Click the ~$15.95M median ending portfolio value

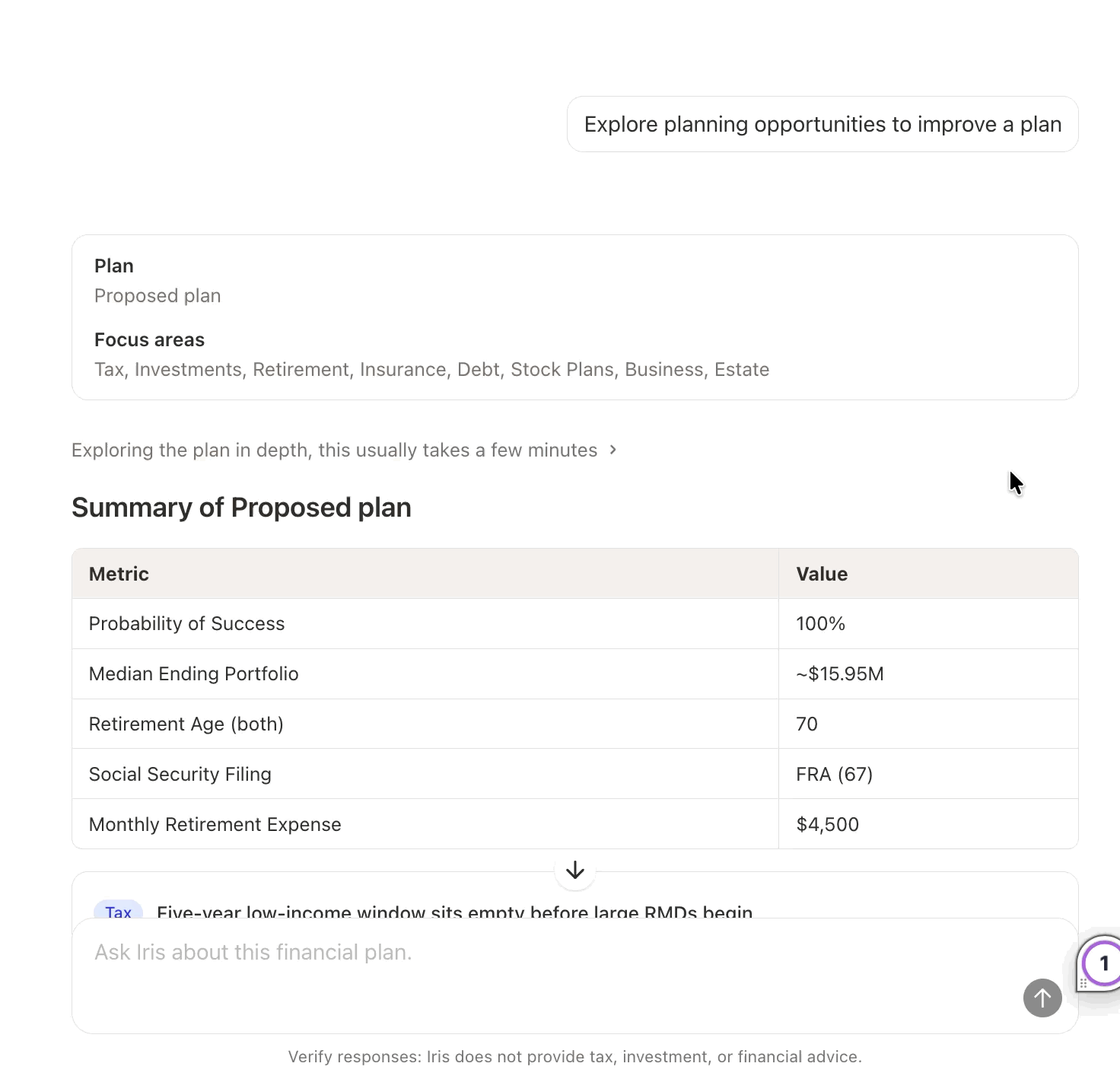click(840, 673)
